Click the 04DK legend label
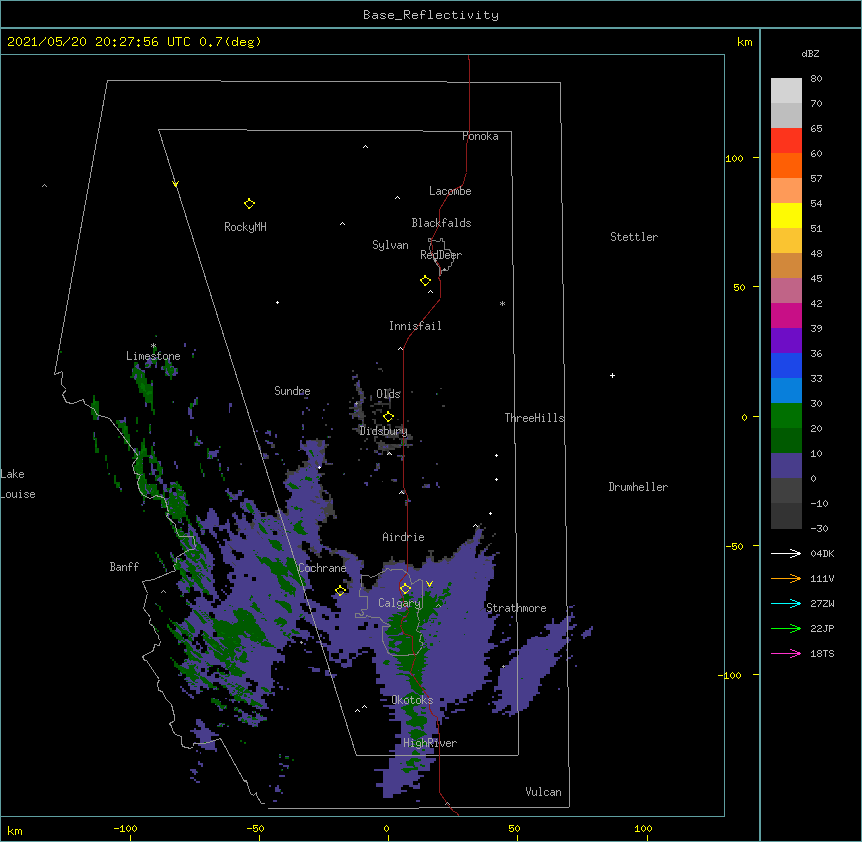 click(x=822, y=553)
